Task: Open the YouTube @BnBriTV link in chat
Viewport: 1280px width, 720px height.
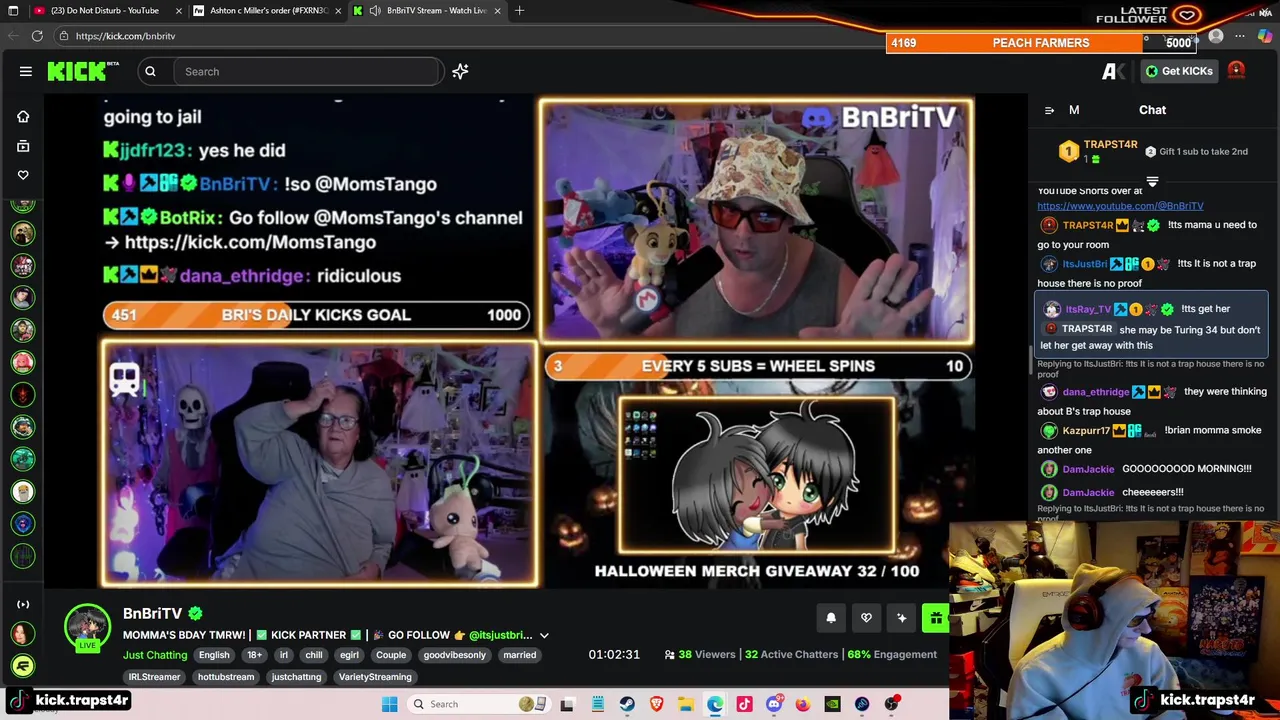Action: (1120, 206)
